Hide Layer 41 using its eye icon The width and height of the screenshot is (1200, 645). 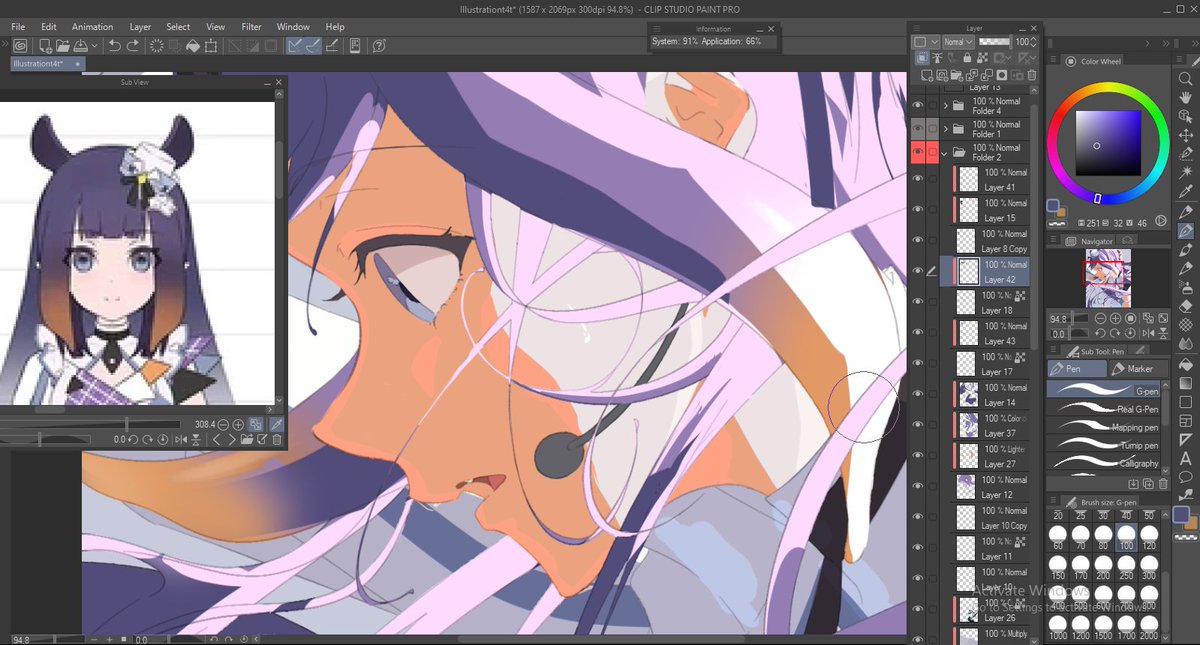click(x=918, y=179)
